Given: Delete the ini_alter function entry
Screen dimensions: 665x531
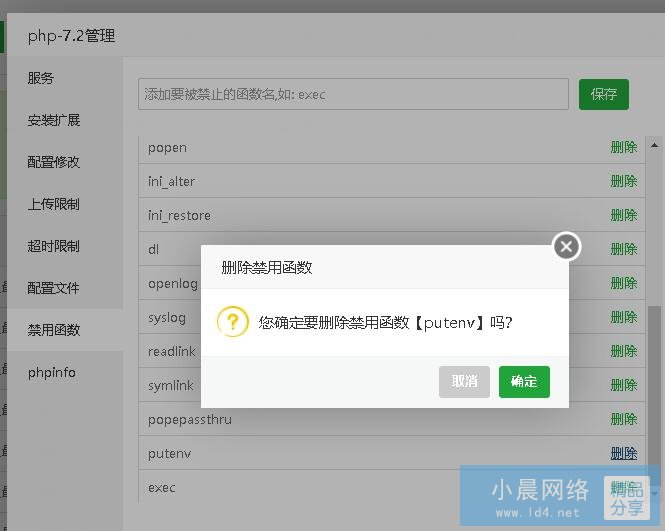Looking at the screenshot, I should (624, 181).
